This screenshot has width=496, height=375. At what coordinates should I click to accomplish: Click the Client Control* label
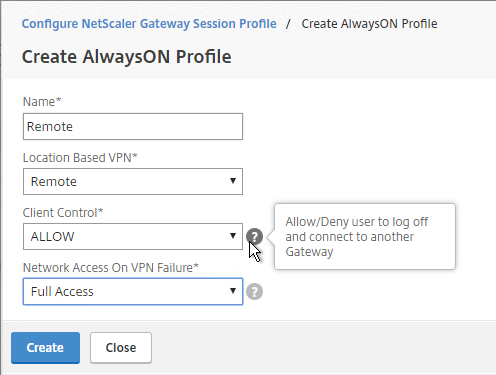coord(63,213)
